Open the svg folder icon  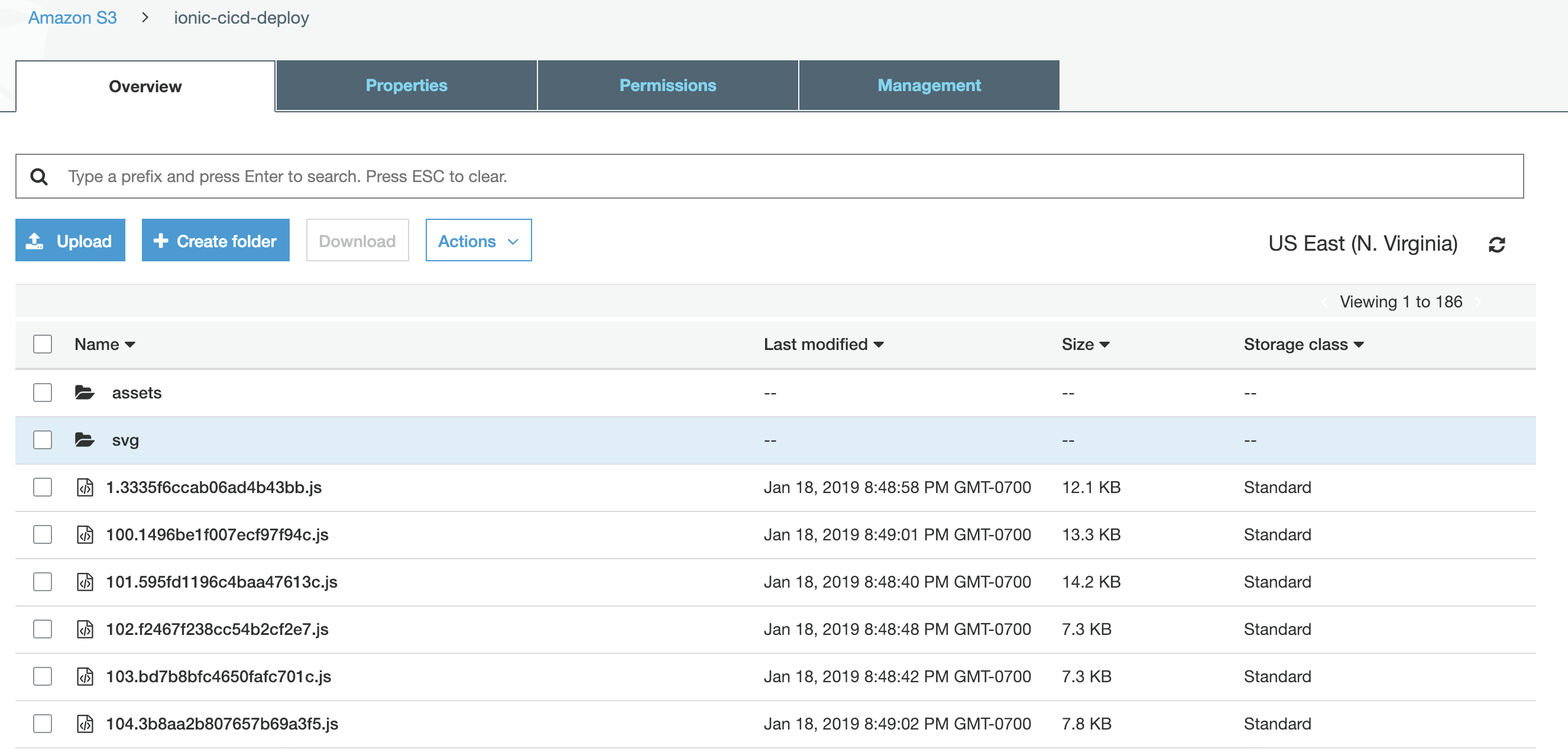[85, 439]
